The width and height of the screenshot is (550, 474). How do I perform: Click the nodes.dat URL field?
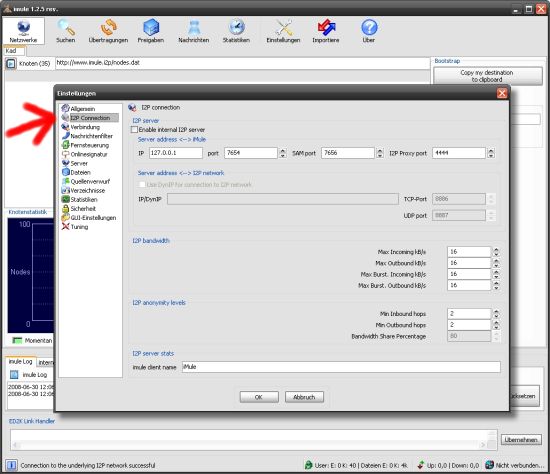[242, 63]
